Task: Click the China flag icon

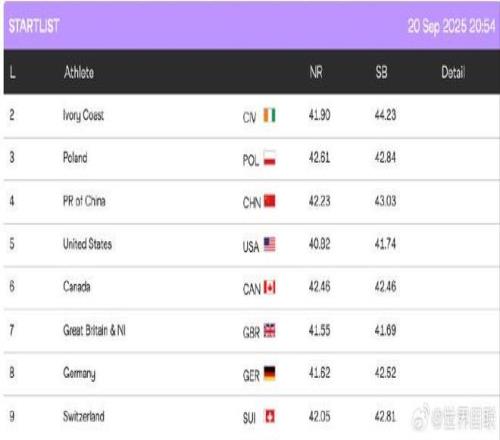Action: [x=270, y=201]
